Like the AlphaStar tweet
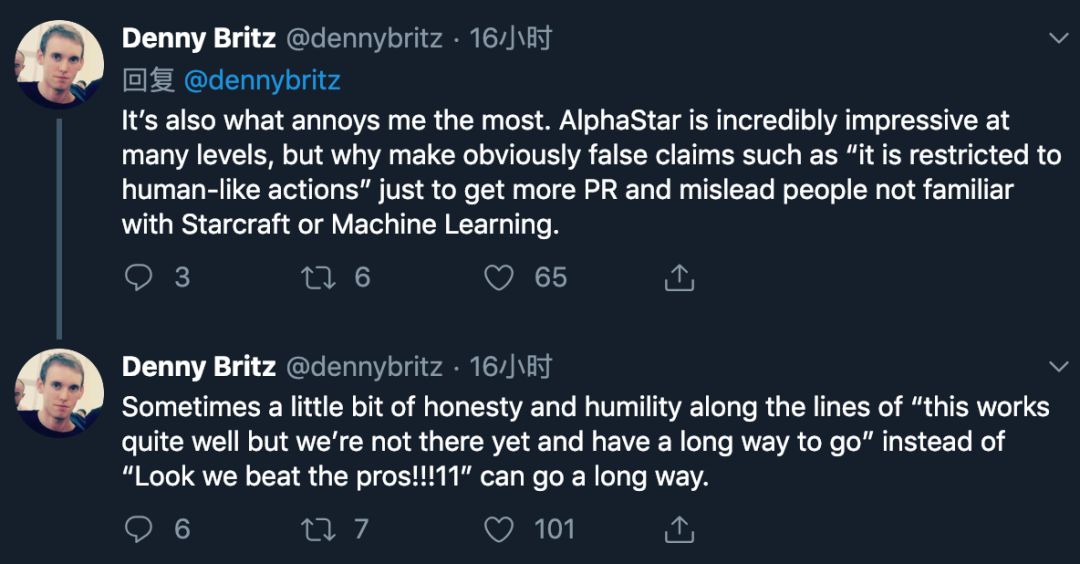The width and height of the screenshot is (1080, 564). [498, 277]
